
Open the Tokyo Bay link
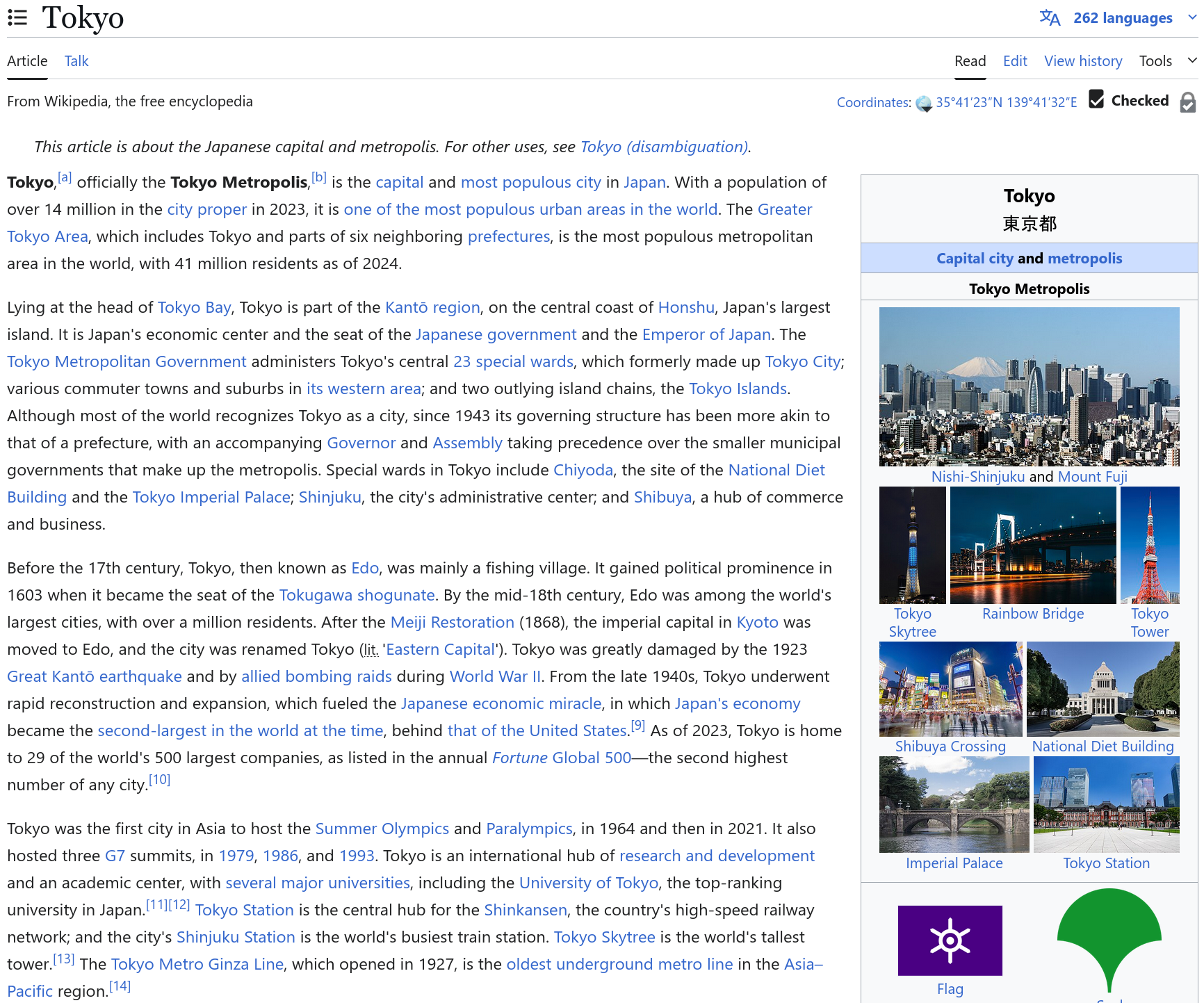coord(194,307)
